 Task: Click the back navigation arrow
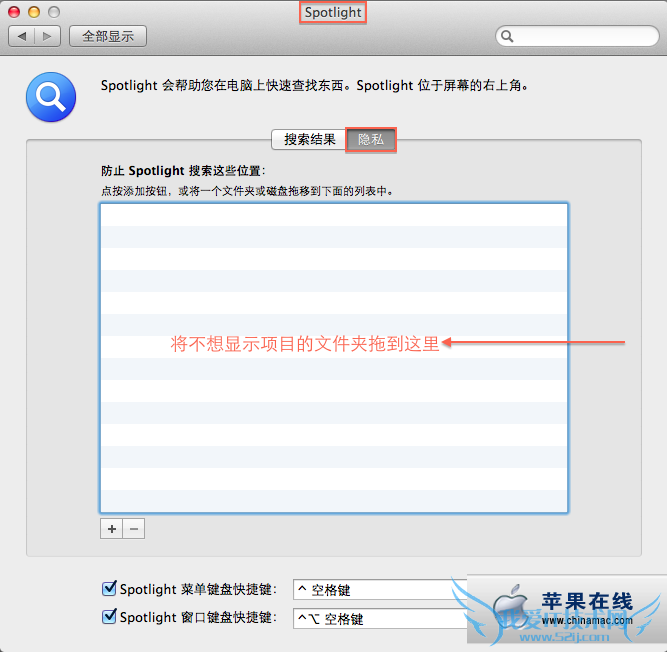point(22,37)
